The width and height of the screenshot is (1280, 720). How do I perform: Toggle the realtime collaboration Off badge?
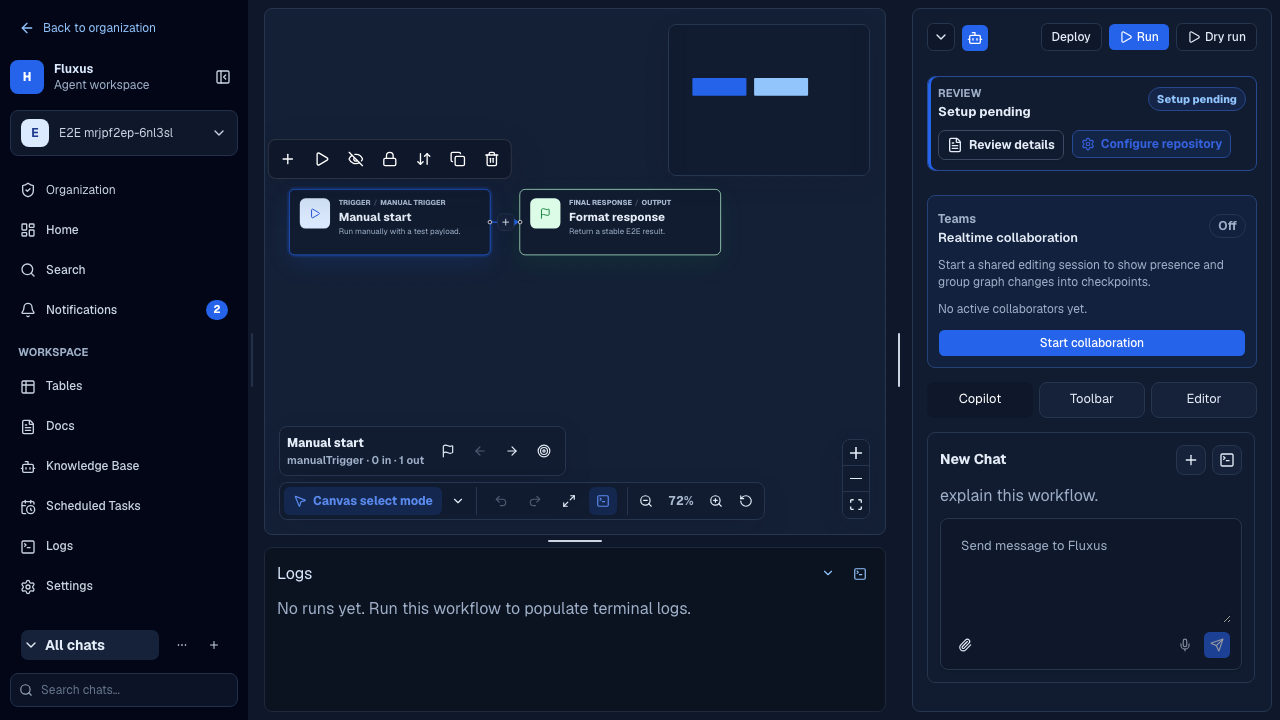coord(1227,226)
